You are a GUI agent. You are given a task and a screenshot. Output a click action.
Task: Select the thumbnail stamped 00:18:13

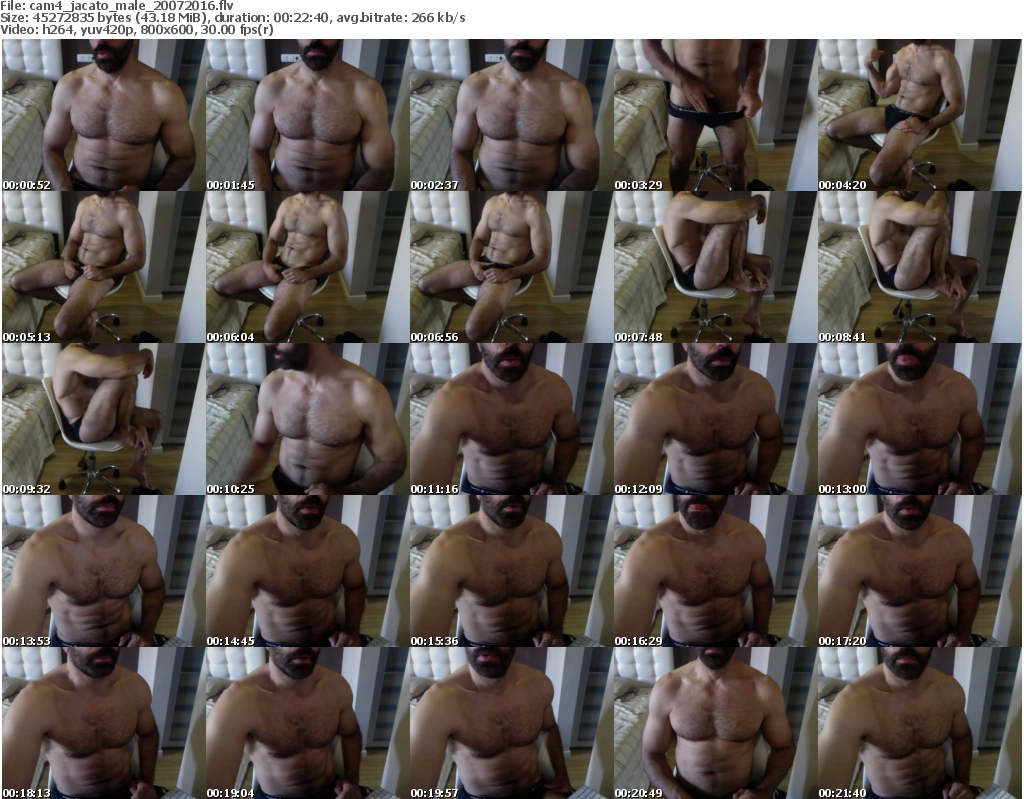tap(103, 723)
